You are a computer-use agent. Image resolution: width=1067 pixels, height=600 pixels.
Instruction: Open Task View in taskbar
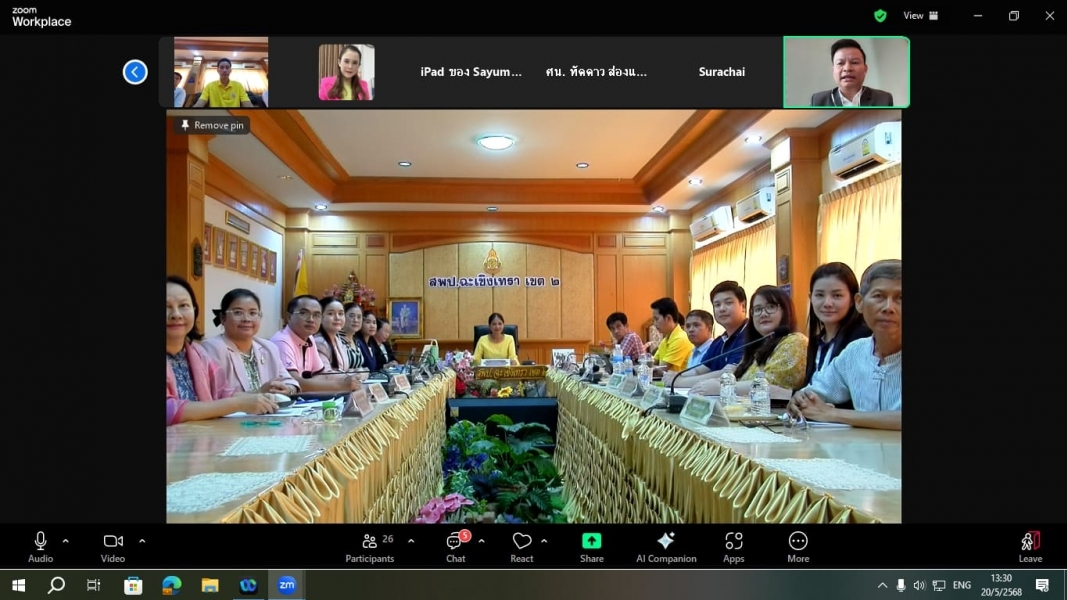click(x=94, y=585)
